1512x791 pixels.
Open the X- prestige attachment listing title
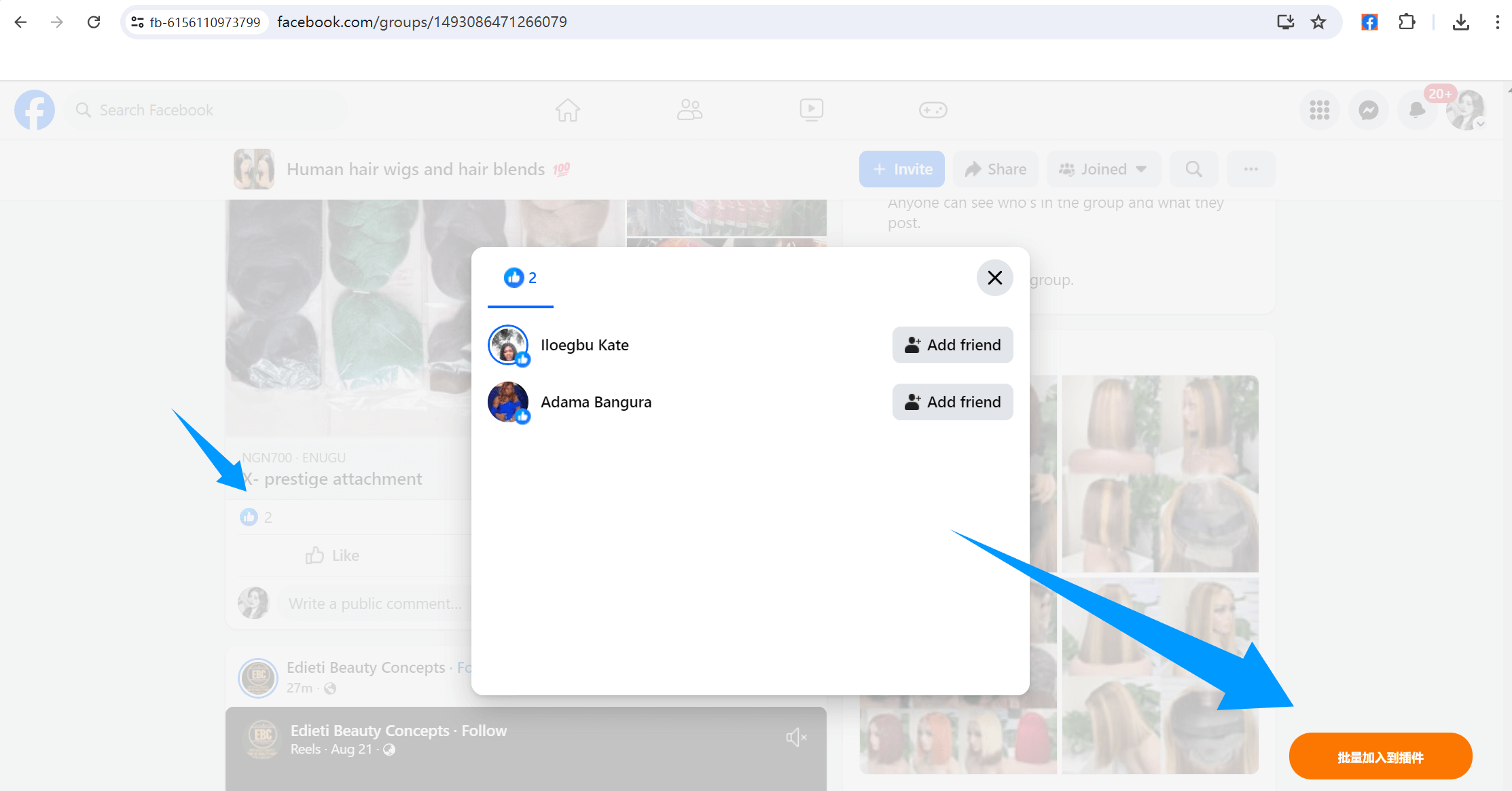pos(332,479)
